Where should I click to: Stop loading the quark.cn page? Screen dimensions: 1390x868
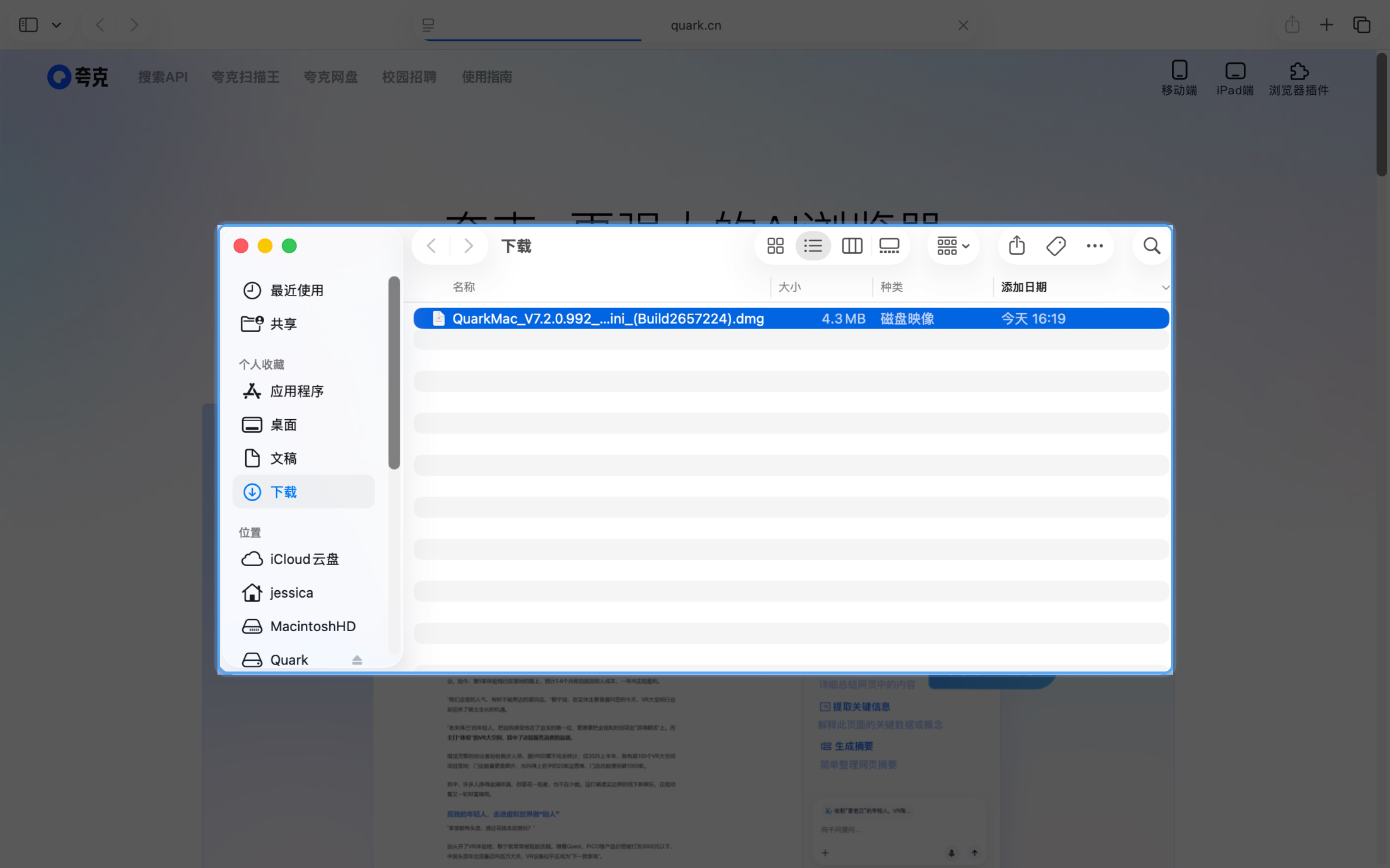pos(964,25)
